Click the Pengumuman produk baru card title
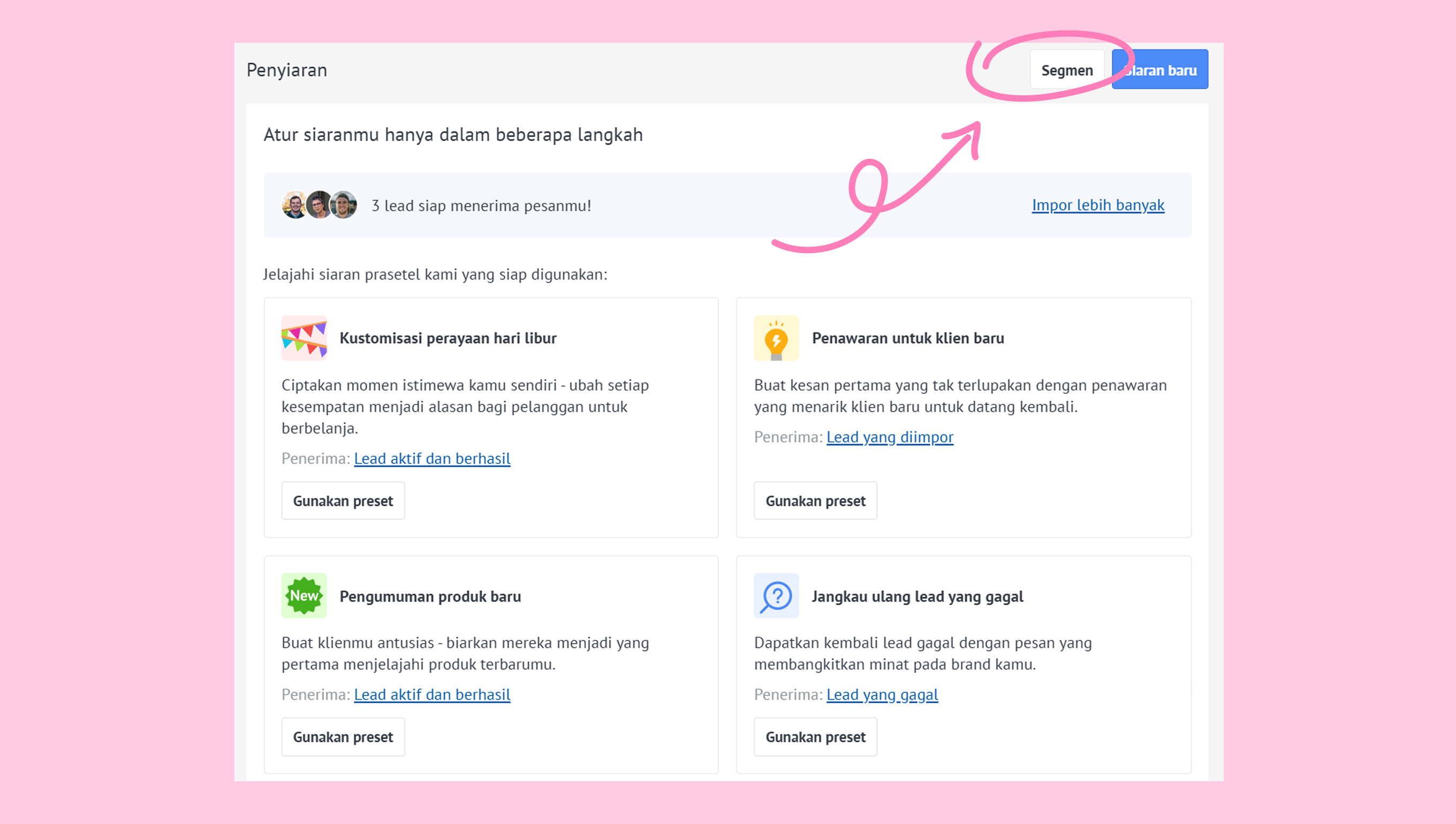Screen dimensions: 1456x824 [x=430, y=597]
